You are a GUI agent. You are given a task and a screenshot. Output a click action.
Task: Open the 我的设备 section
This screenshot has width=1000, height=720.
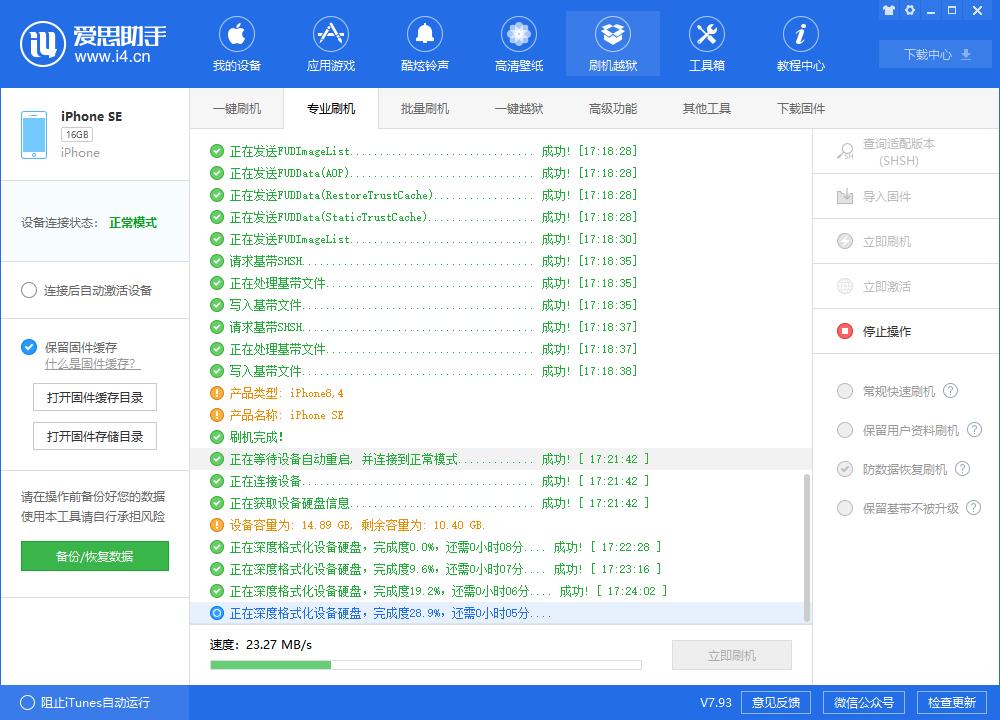coord(237,43)
